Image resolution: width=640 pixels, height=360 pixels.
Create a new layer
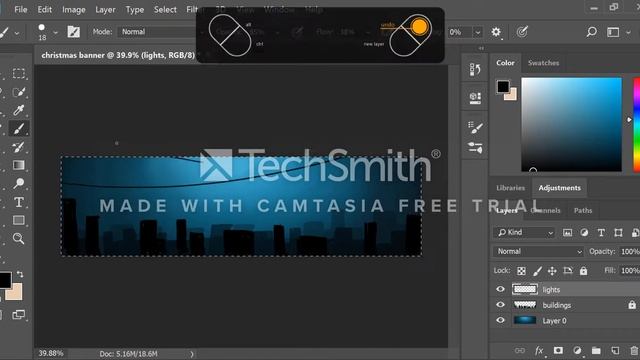[615, 351]
